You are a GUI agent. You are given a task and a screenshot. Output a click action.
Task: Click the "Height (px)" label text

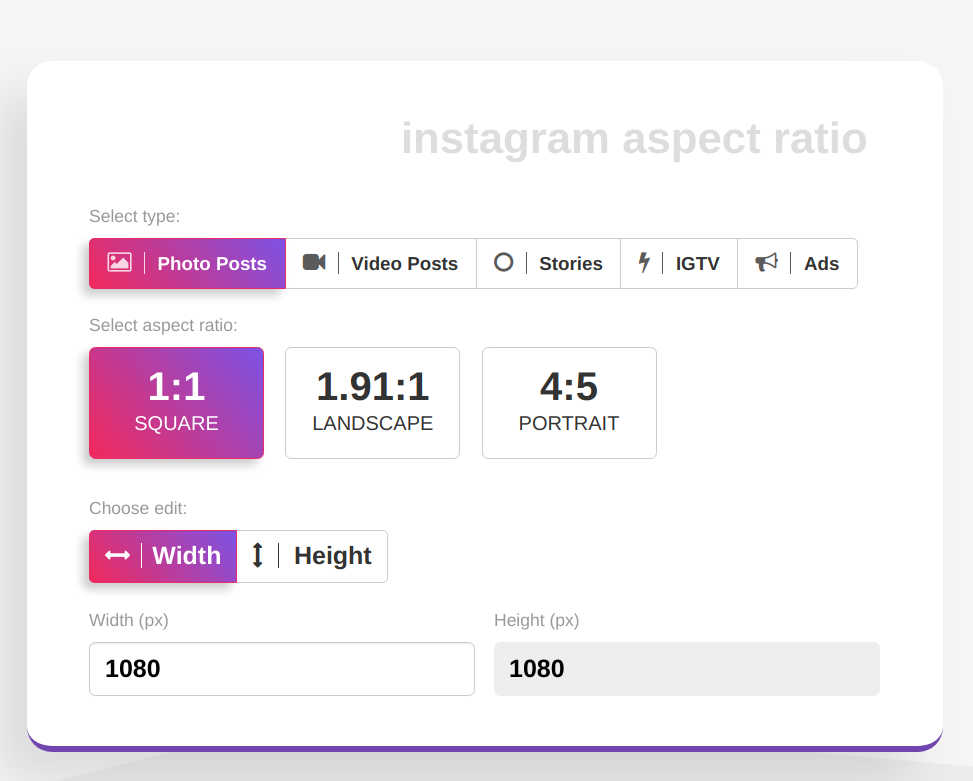[x=537, y=620]
